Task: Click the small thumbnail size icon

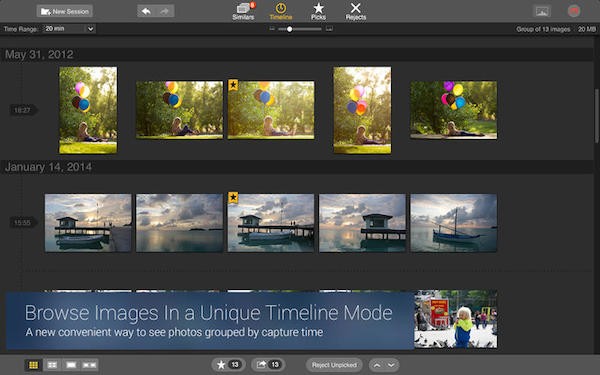Action: point(272,29)
